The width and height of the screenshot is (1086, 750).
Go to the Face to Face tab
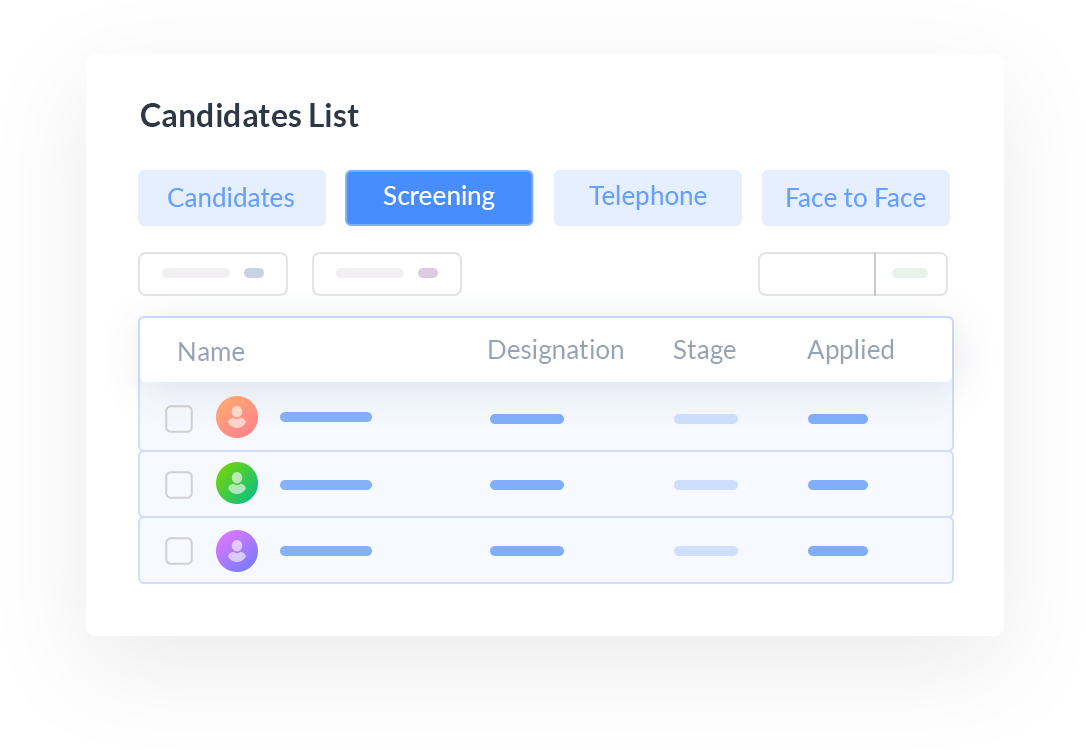[x=855, y=198]
